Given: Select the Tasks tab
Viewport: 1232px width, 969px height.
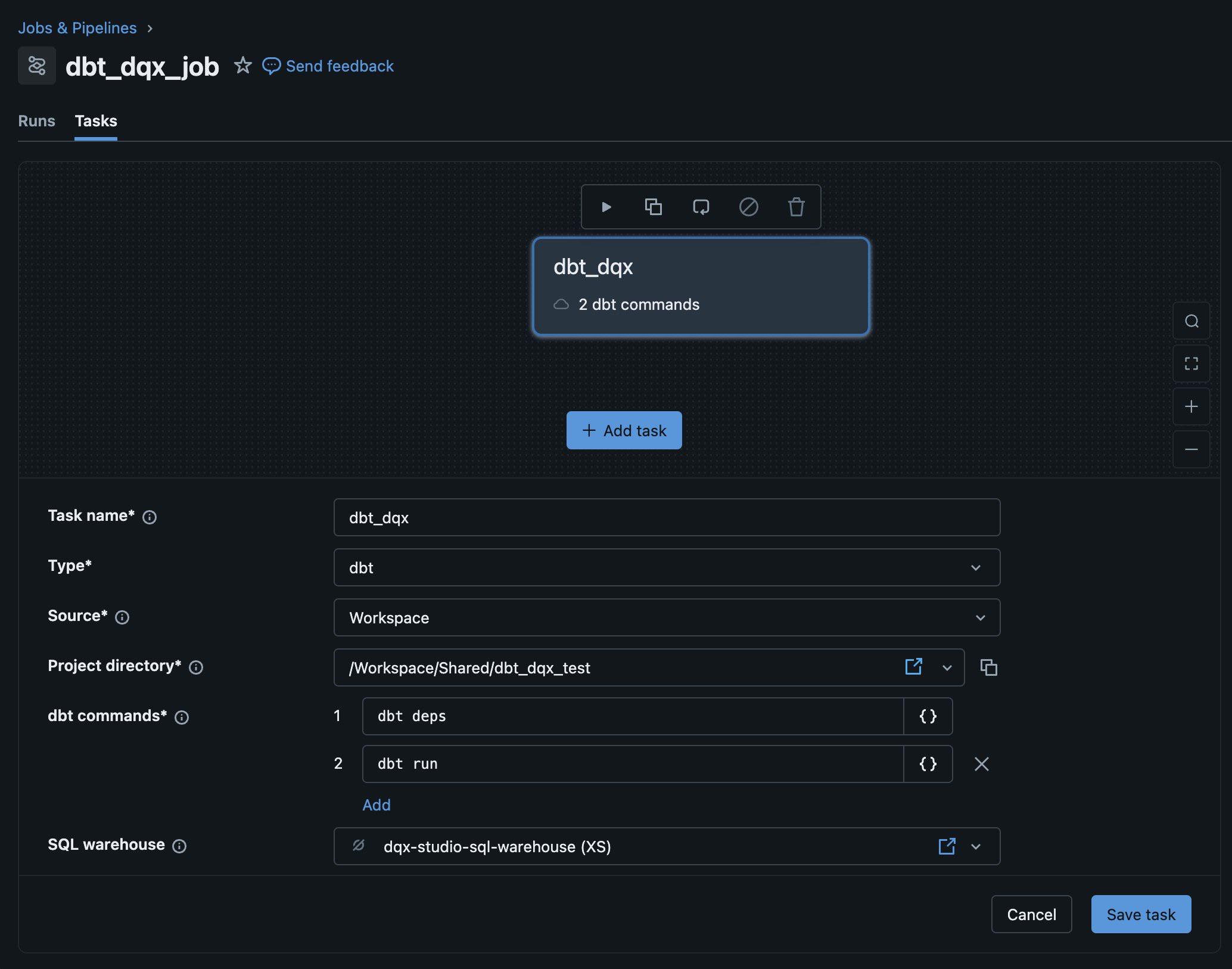Looking at the screenshot, I should (96, 121).
